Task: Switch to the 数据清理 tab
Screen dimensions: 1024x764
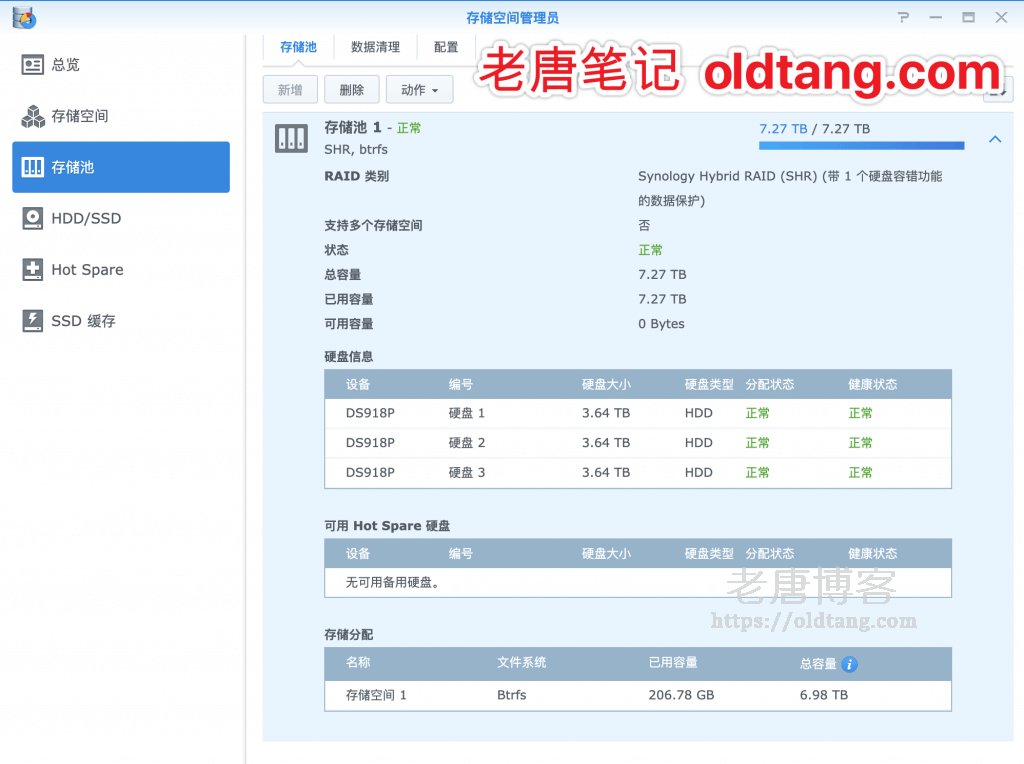Action: [376, 47]
